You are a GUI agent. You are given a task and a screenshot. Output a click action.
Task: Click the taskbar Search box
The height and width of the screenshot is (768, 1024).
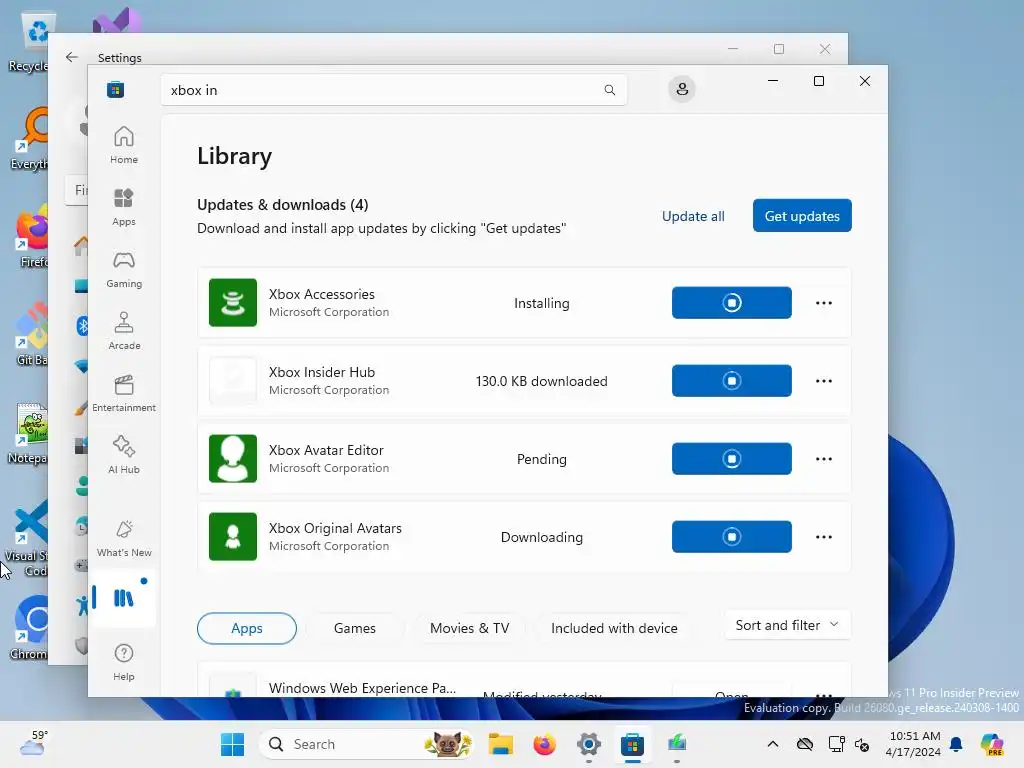coord(367,744)
